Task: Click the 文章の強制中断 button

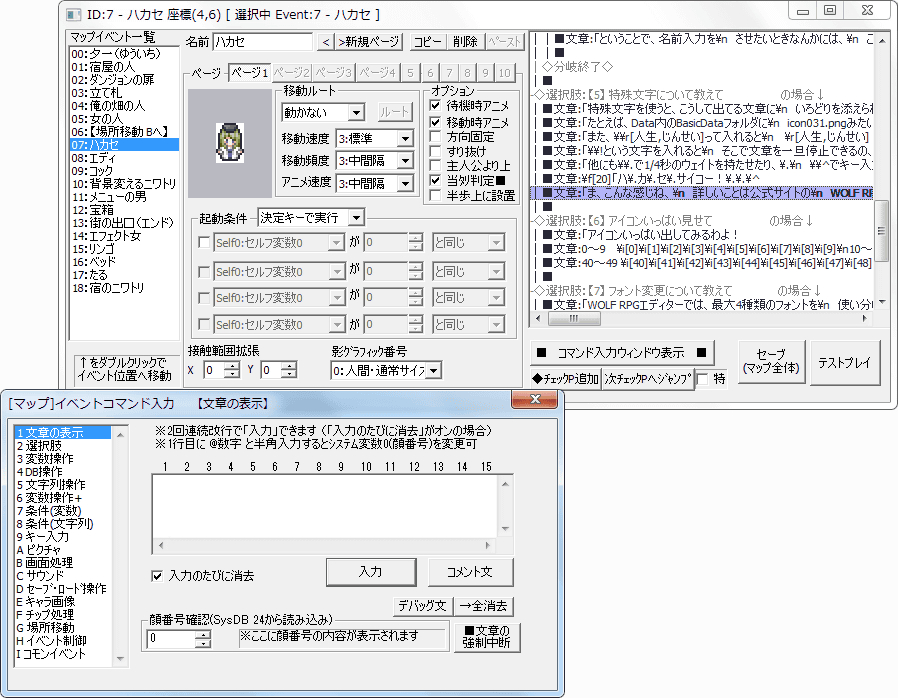Action: (486, 636)
